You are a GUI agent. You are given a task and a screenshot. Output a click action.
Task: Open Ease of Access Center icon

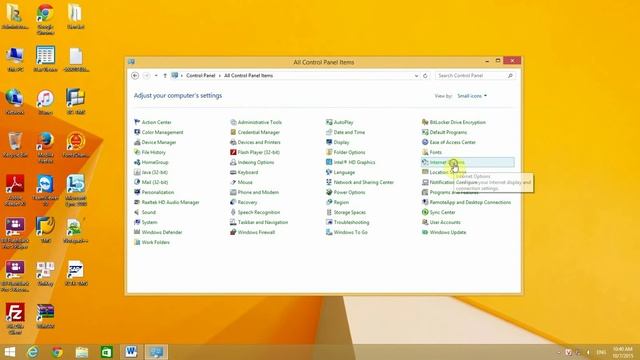pyautogui.click(x=425, y=142)
